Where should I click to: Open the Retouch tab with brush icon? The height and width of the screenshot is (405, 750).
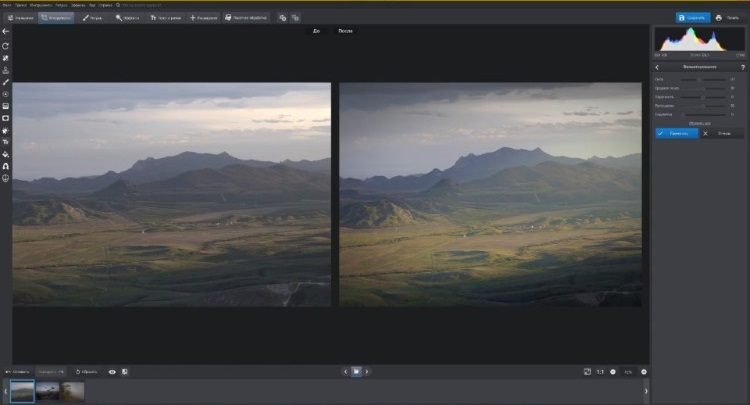click(x=92, y=17)
